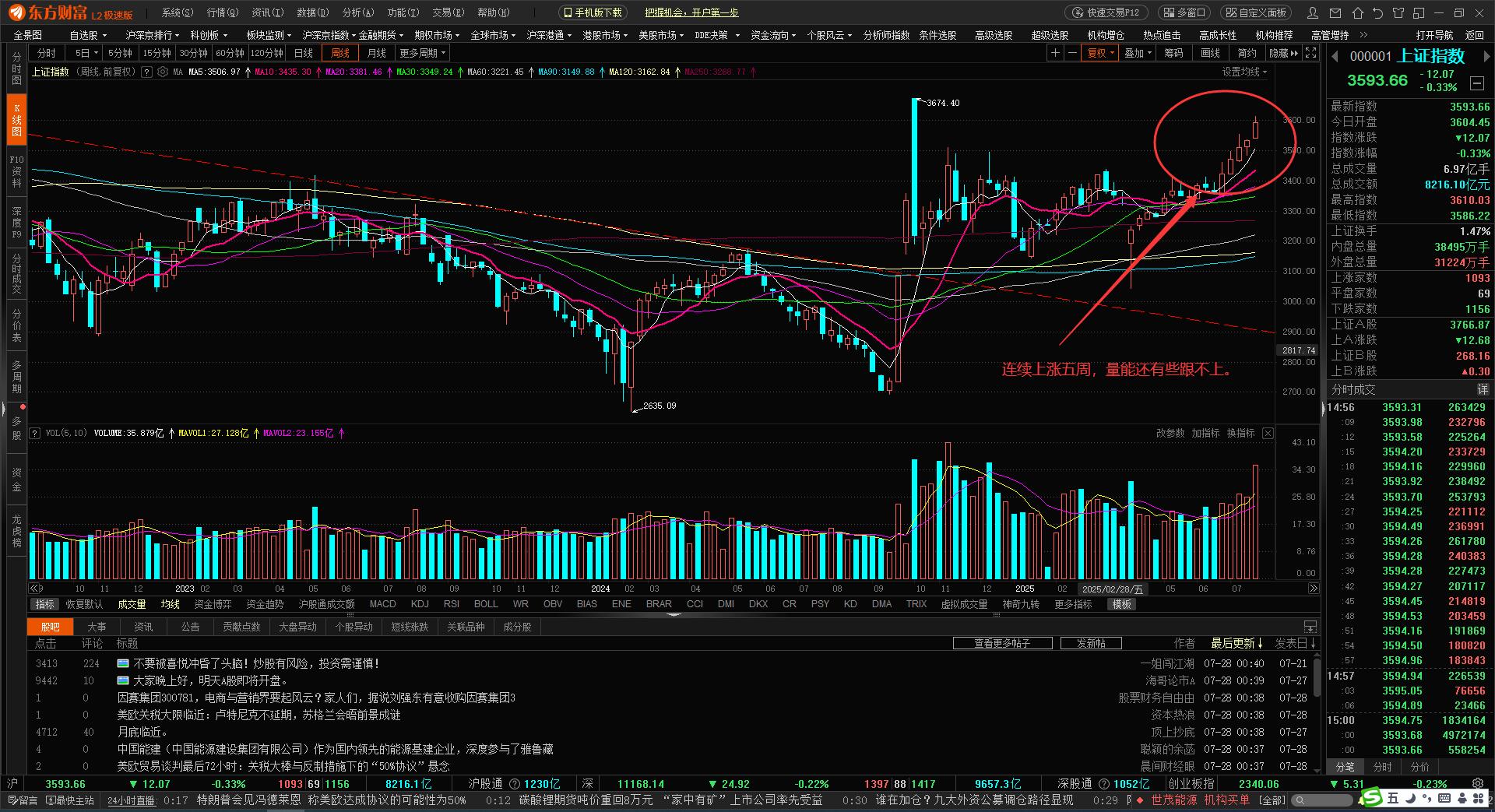1495x812 pixels.
Task: Collapse the bottom news panel icon
Action: 1310,627
